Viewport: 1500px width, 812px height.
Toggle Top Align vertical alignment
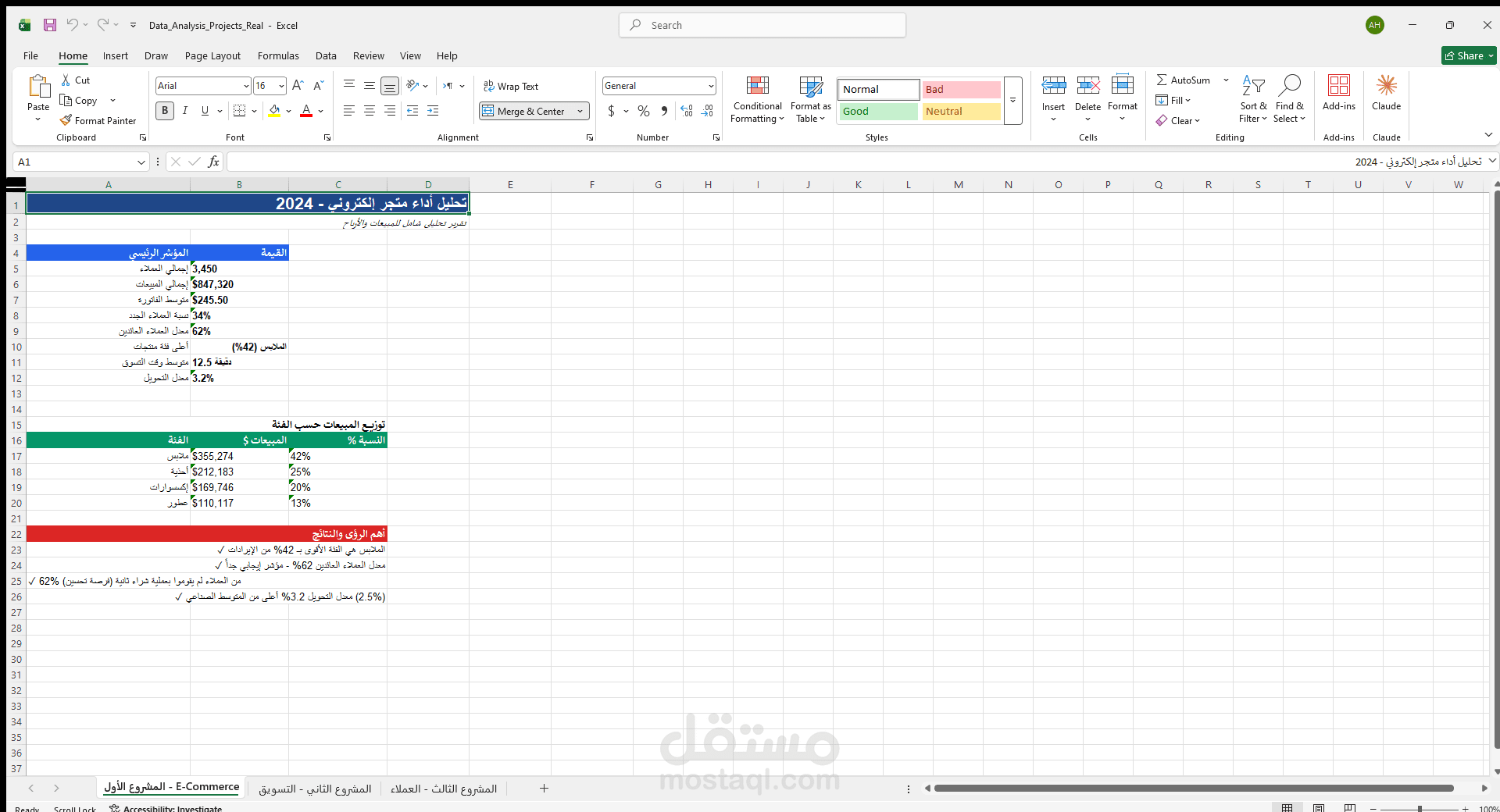[349, 86]
